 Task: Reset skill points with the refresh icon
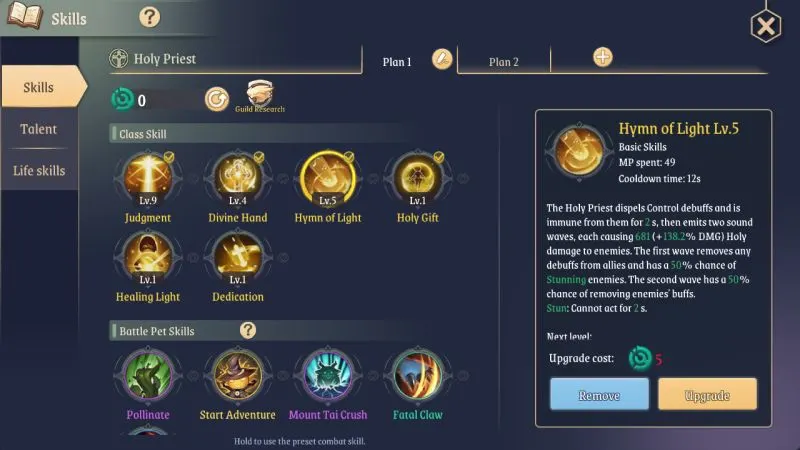[x=217, y=99]
